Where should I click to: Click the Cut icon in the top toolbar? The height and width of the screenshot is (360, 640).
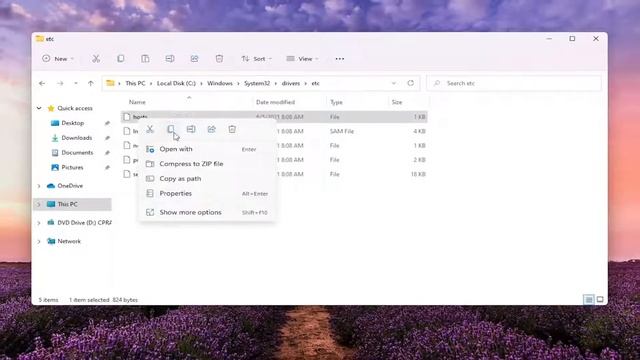coord(96,59)
